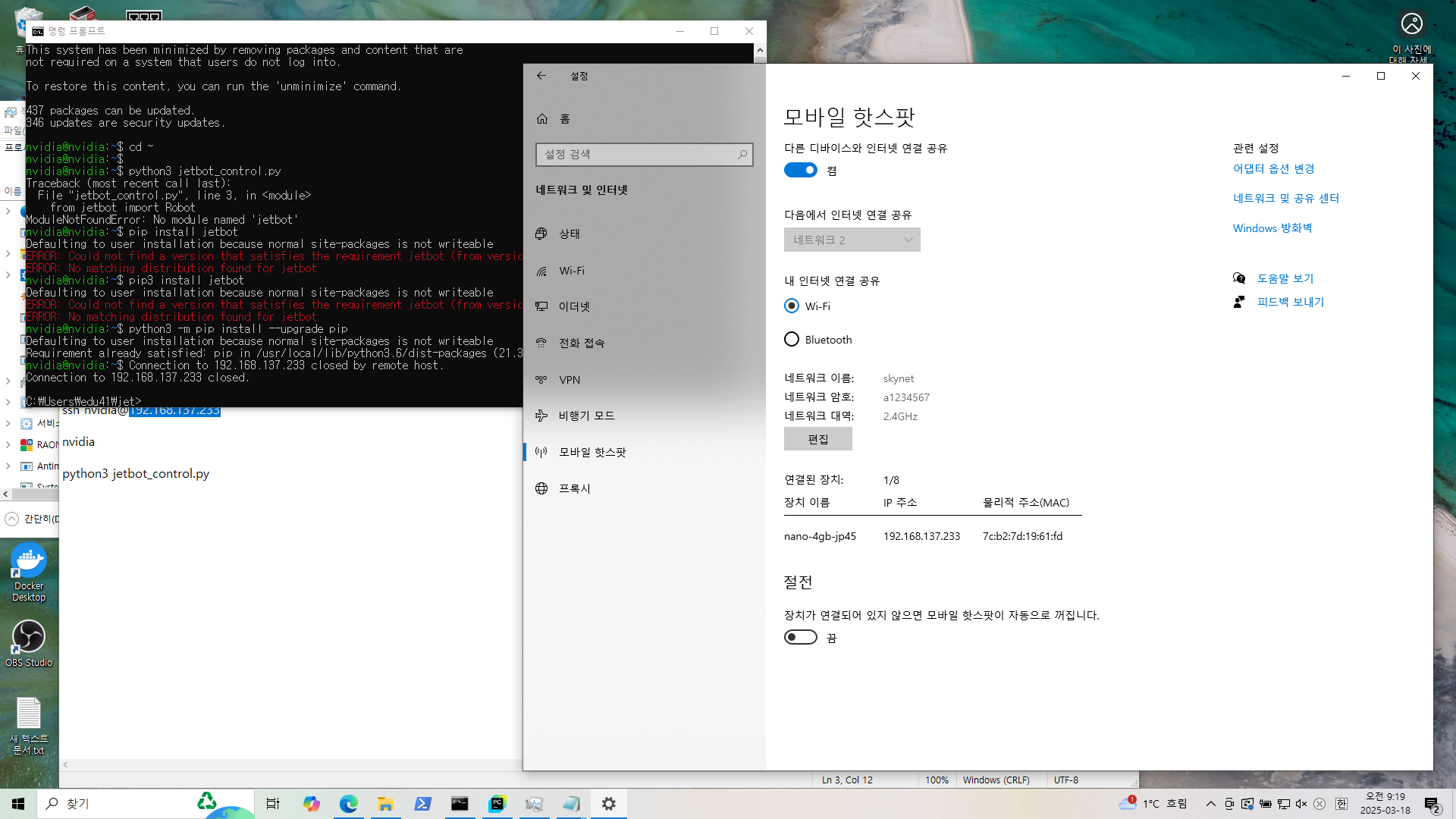Open PyCharm from the taskbar
This screenshot has width=1456, height=819.
[497, 804]
